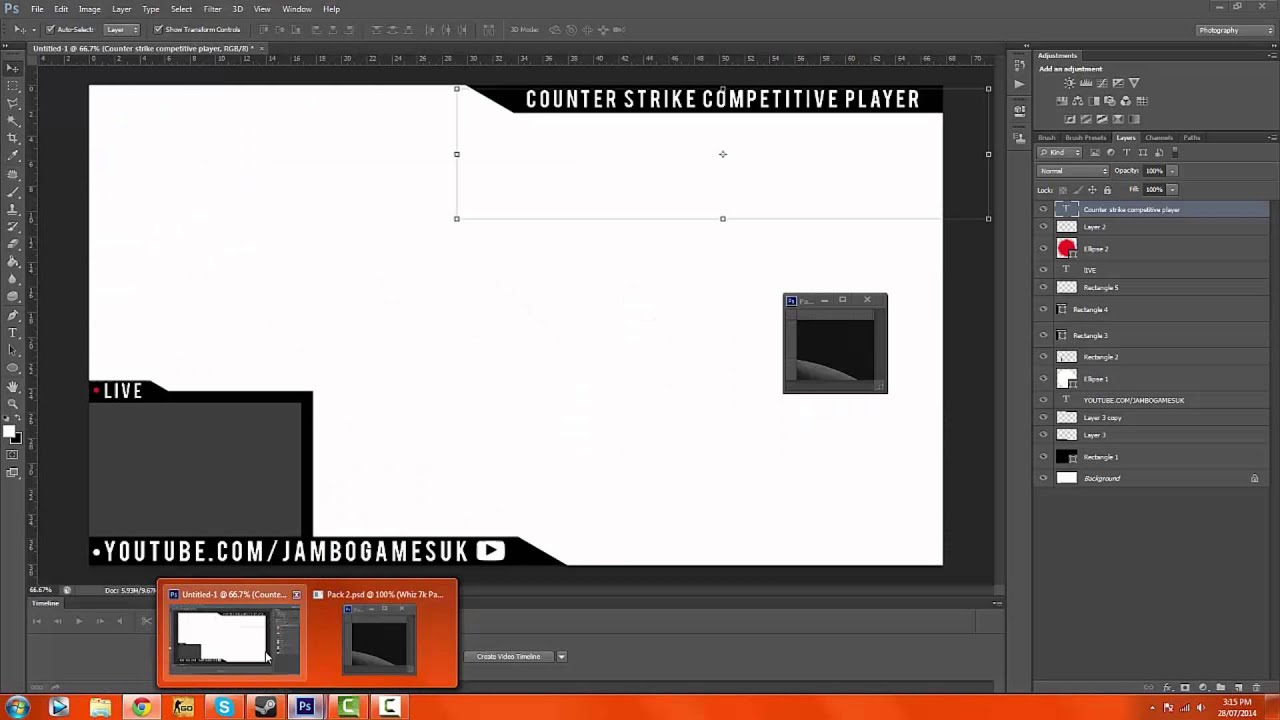
Task: Click the foreground color swatch
Action: pyautogui.click(x=8, y=431)
